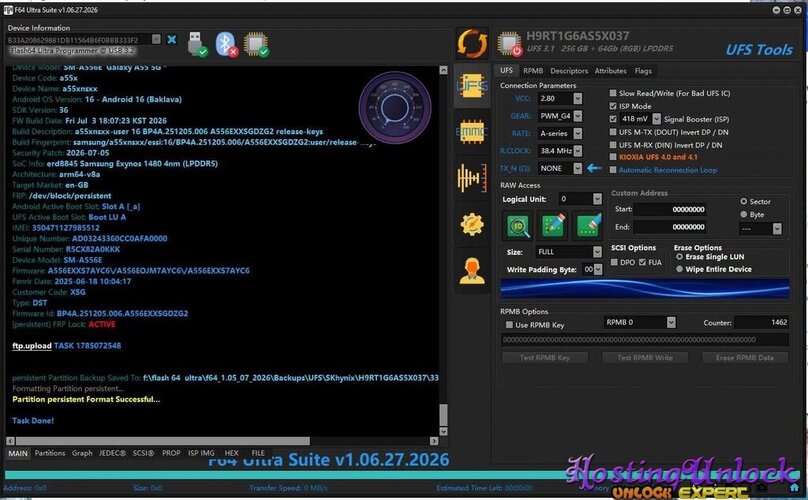Open the waveform signal tool in the sidebar

(472, 178)
